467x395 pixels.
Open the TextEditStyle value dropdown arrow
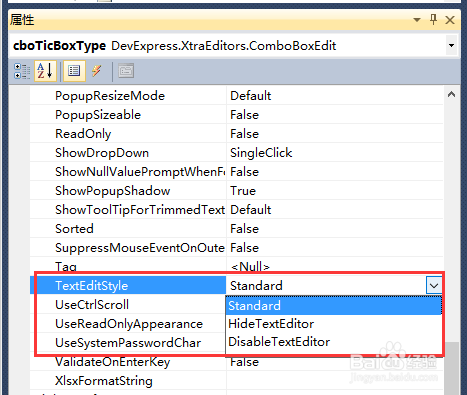[434, 286]
